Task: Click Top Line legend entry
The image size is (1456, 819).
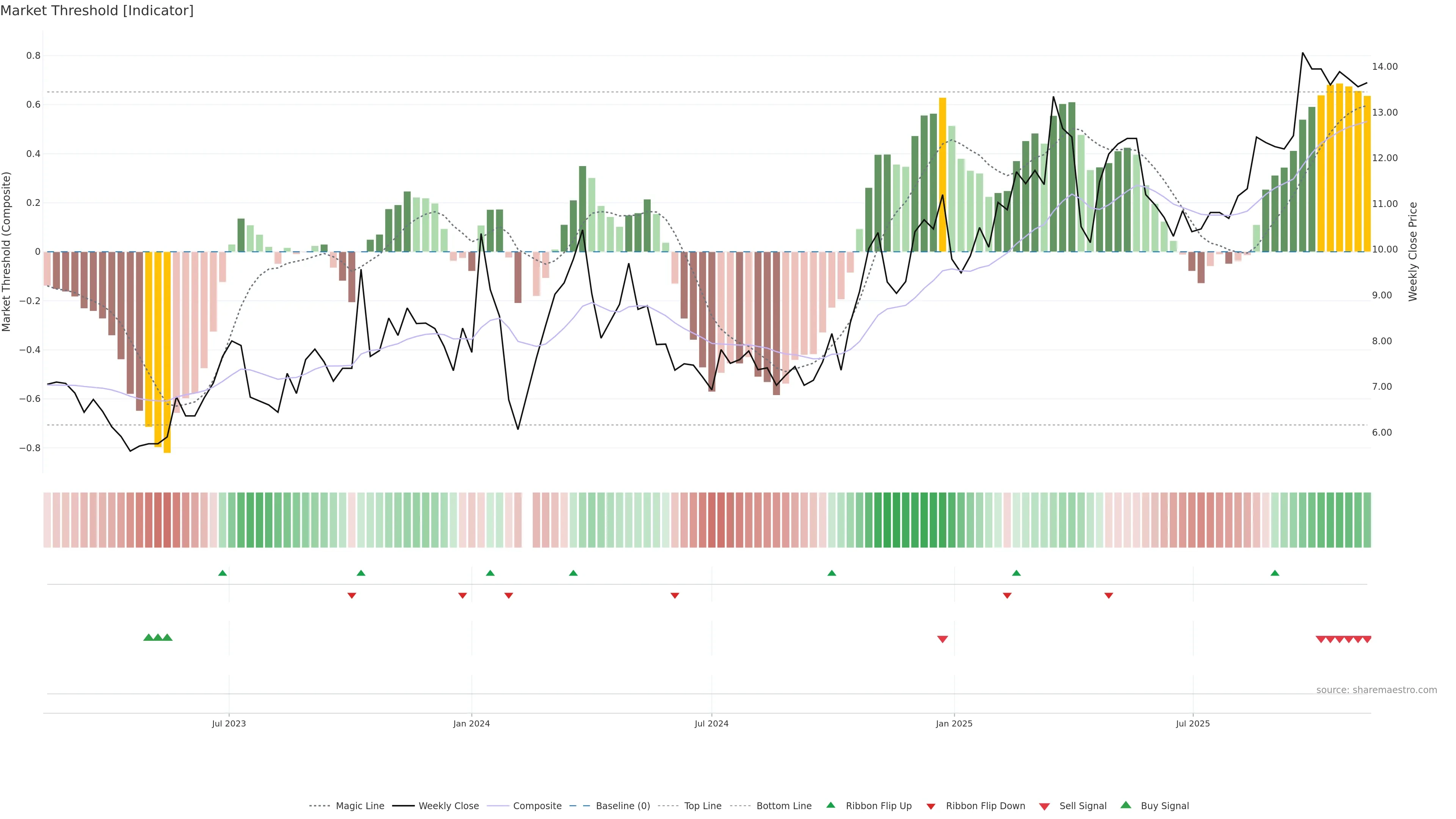Action: pos(703,806)
